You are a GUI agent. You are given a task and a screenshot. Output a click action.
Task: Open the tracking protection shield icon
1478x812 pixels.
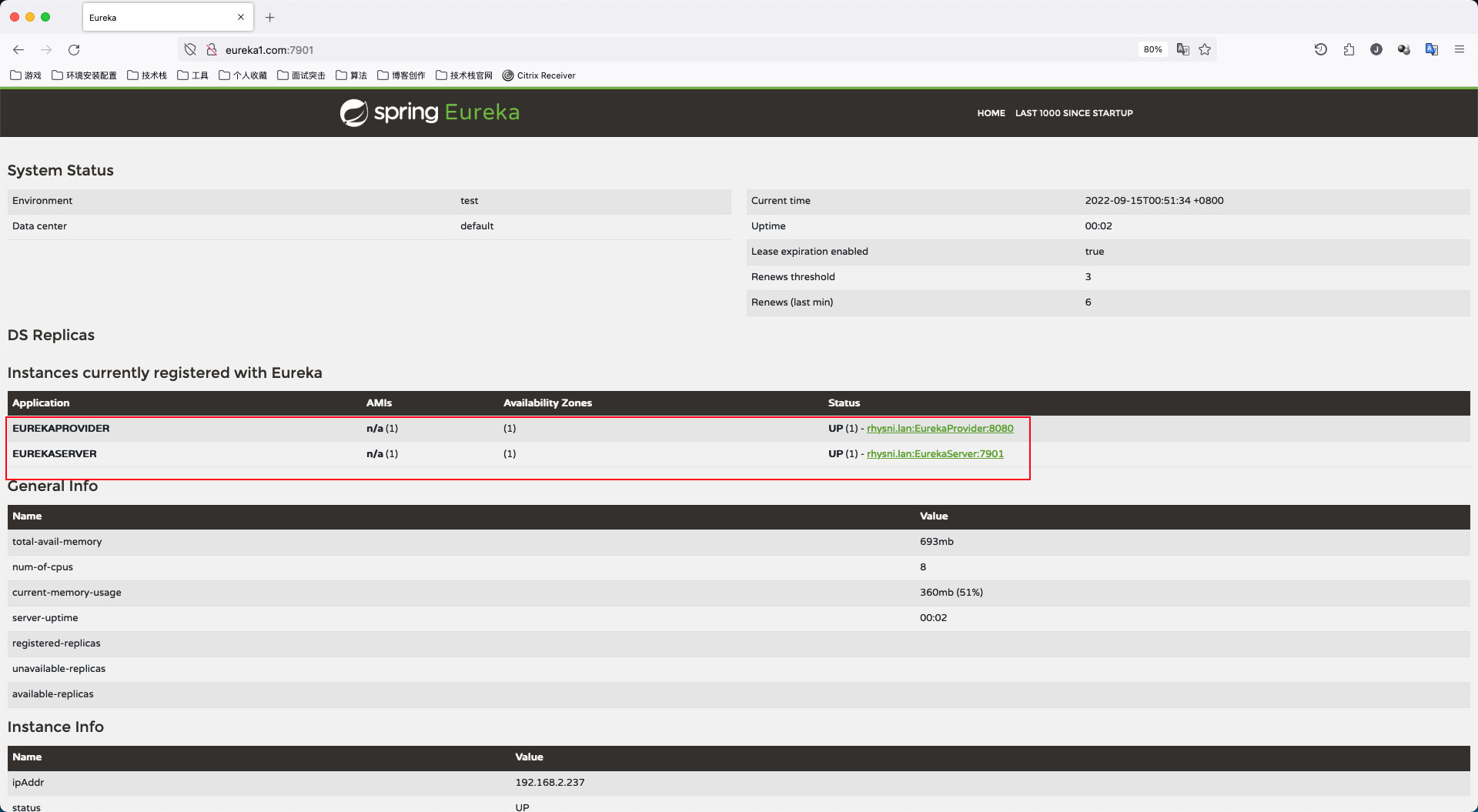pos(190,49)
